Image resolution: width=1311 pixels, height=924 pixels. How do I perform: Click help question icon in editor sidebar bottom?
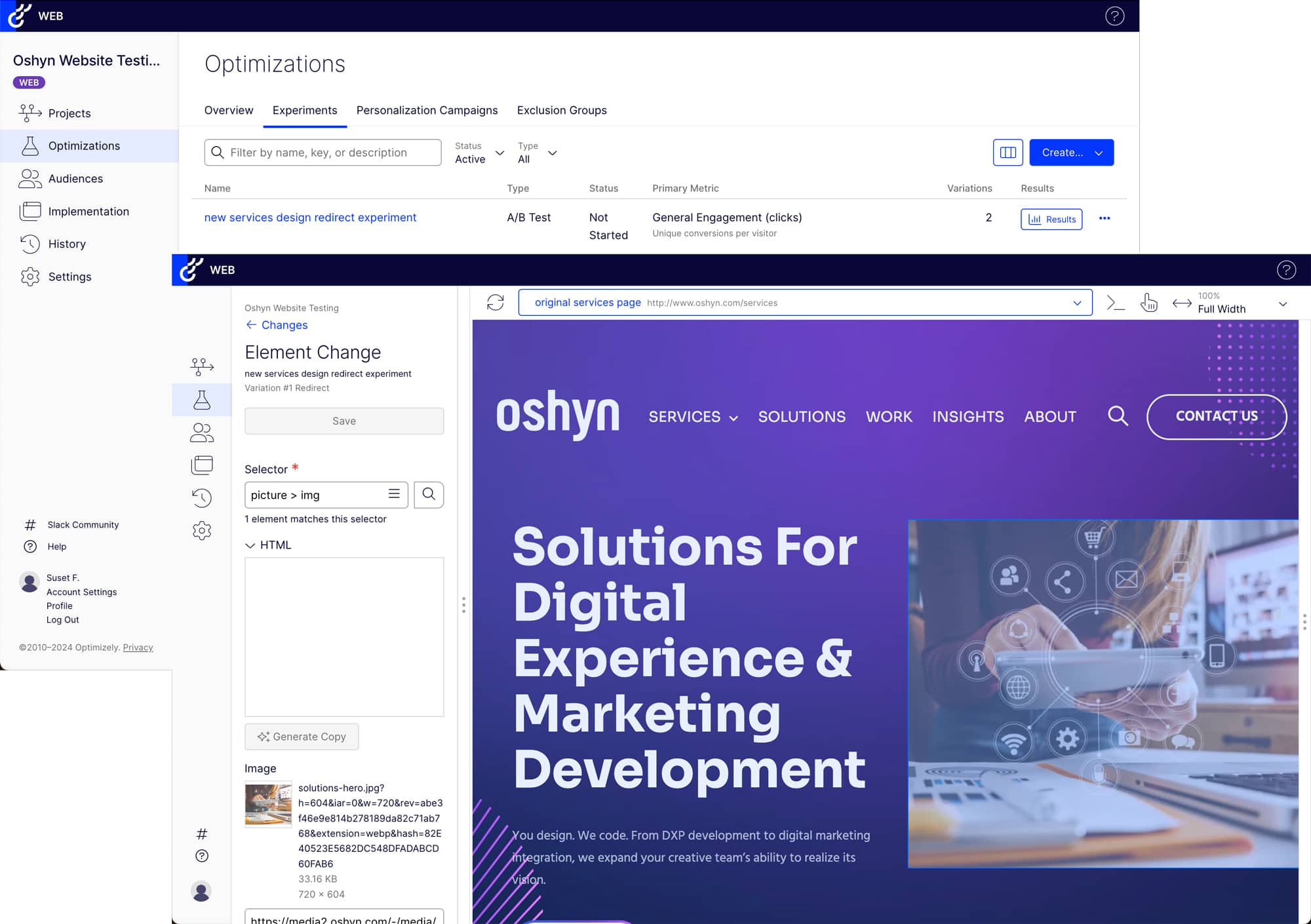tap(202, 856)
